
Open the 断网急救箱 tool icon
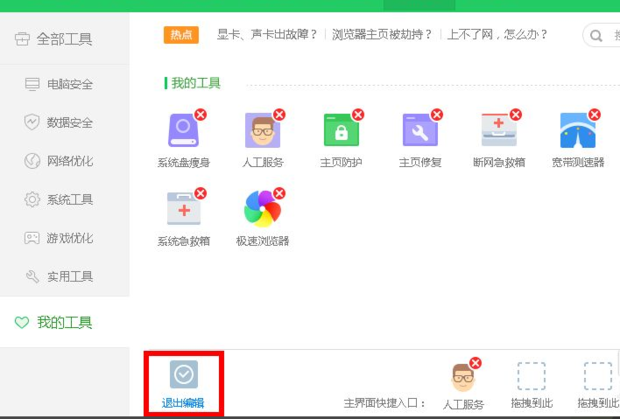click(499, 130)
